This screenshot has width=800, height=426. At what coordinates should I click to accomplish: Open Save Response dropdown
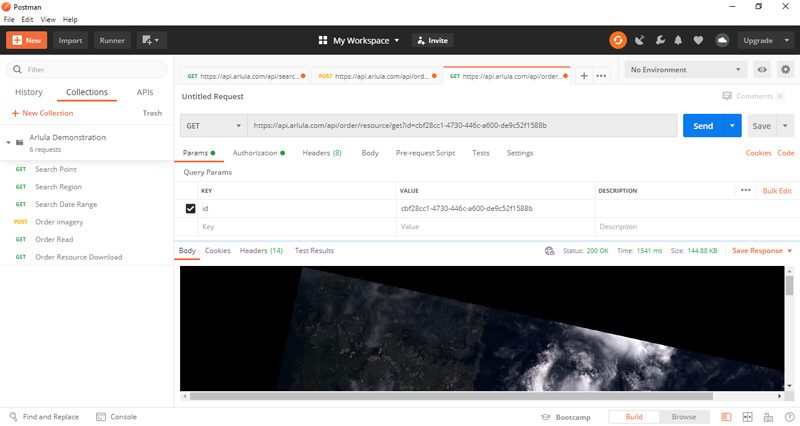pos(762,250)
